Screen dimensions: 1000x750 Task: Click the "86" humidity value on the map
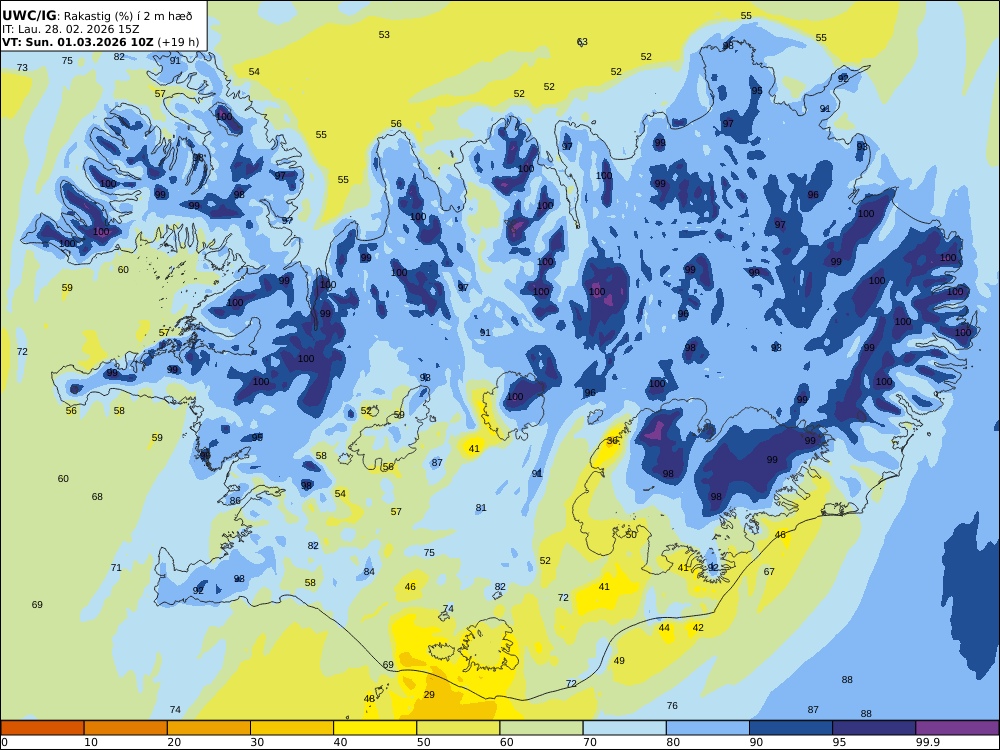click(235, 501)
